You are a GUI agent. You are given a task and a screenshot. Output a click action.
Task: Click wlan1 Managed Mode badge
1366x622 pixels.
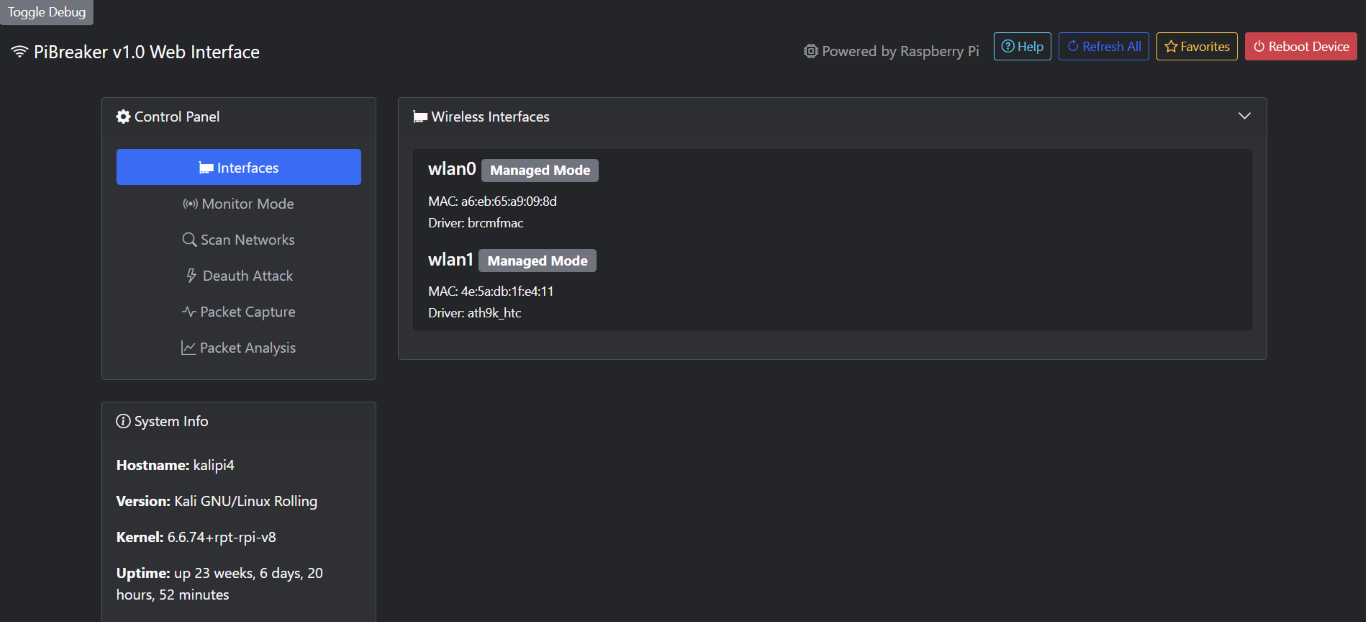coord(537,260)
